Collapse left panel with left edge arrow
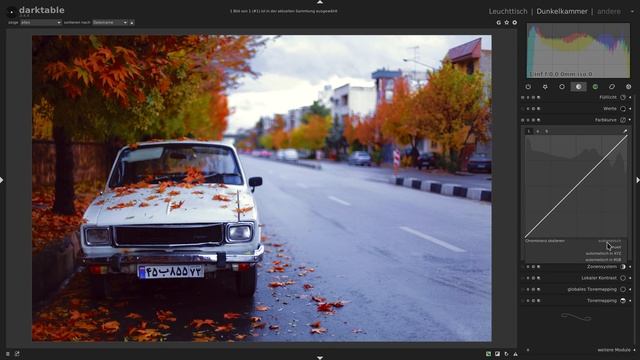Image resolution: width=640 pixels, height=360 pixels. 2,180
